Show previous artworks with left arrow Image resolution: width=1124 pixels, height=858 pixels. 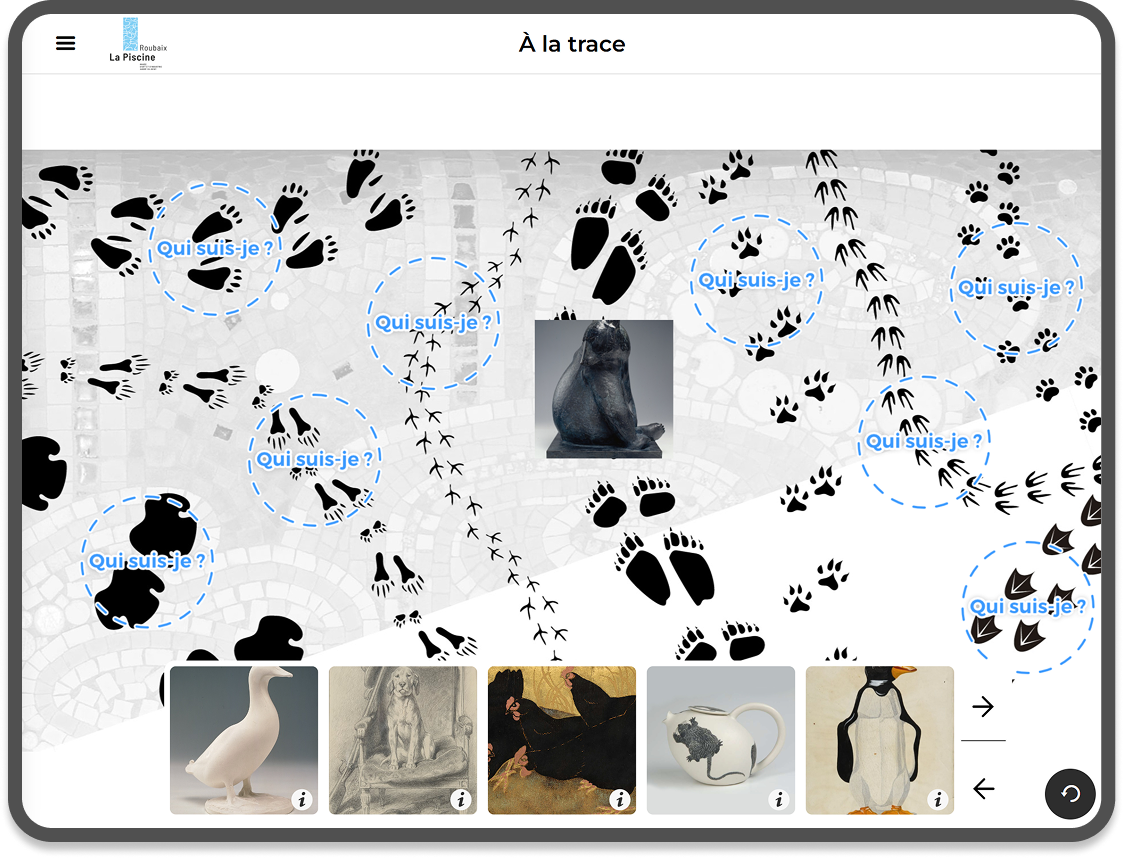[983, 788]
